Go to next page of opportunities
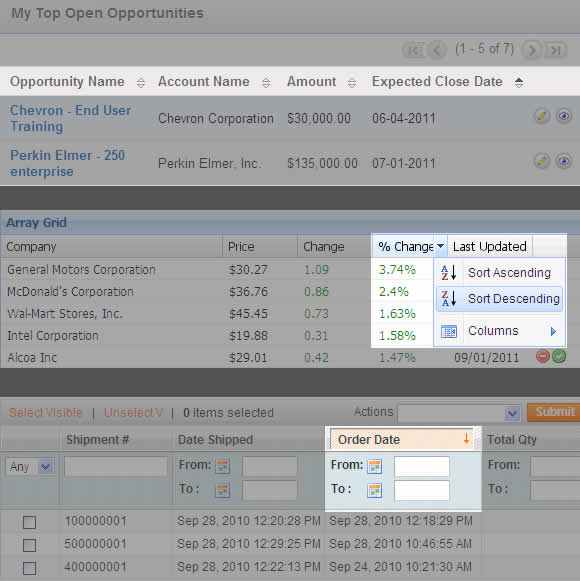 (x=532, y=50)
